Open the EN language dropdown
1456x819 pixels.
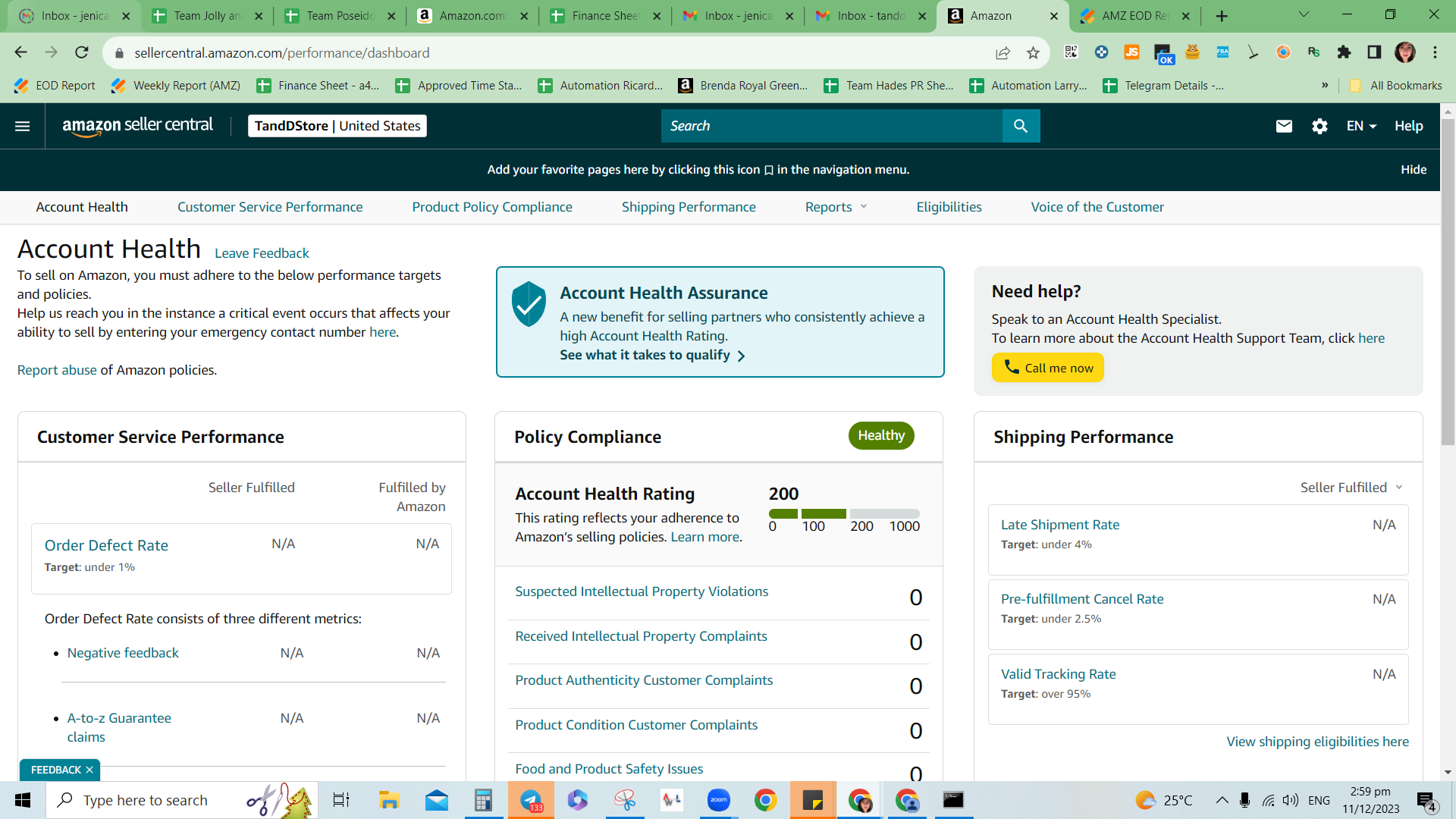pos(1361,126)
